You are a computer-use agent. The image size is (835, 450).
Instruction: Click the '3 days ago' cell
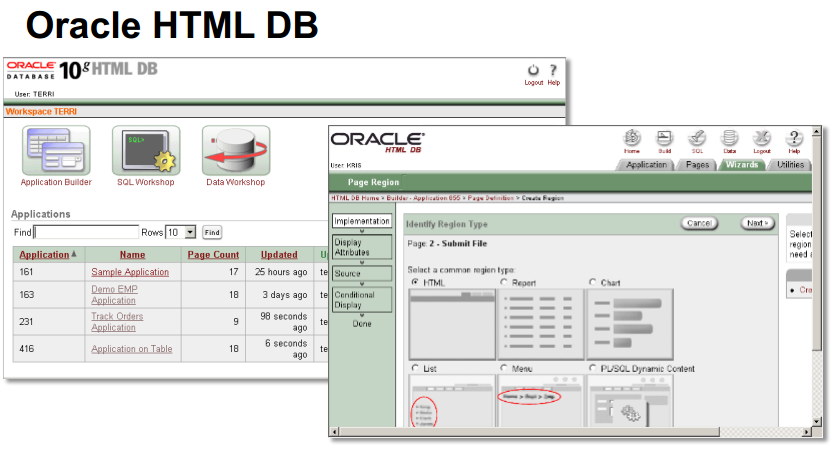coord(281,294)
